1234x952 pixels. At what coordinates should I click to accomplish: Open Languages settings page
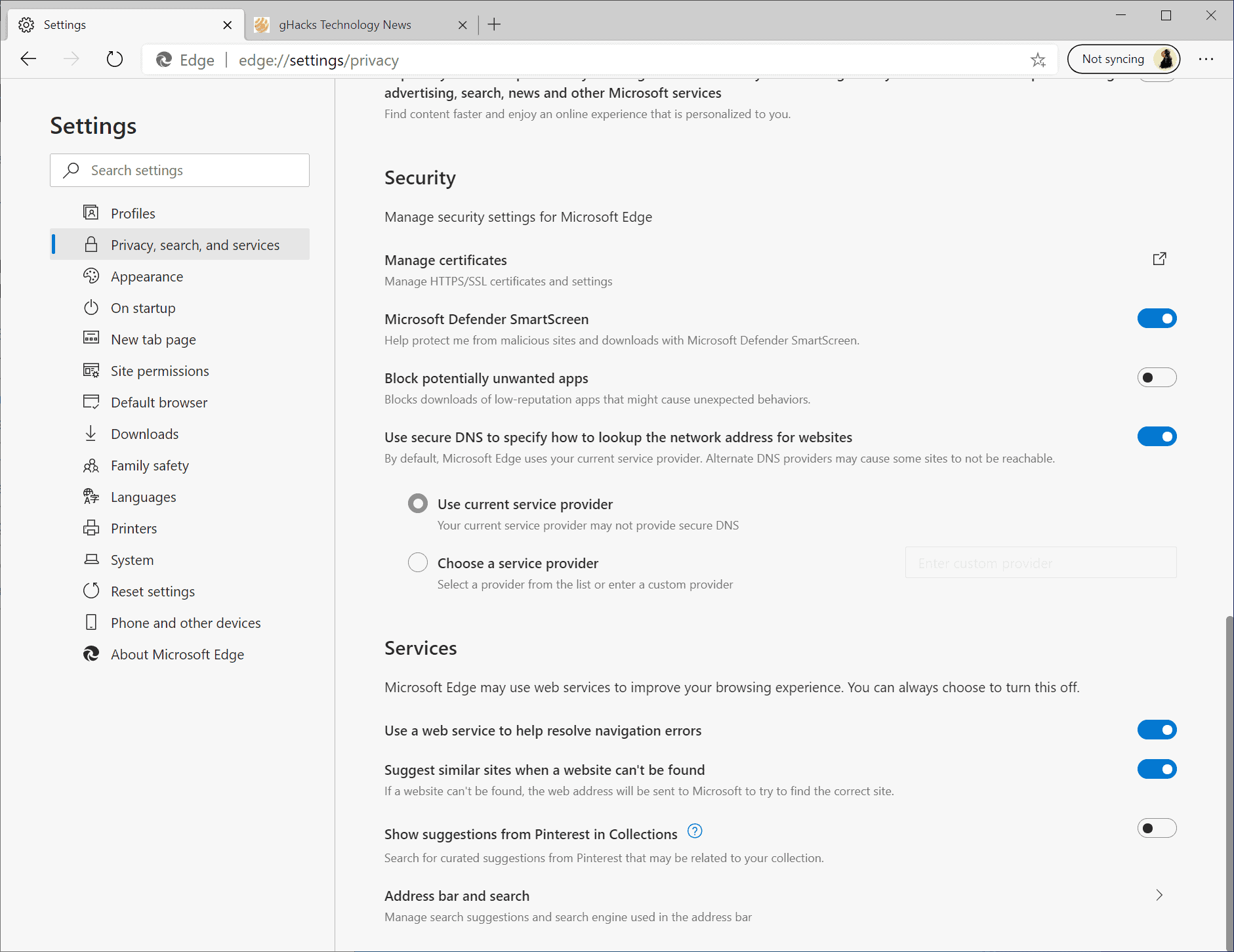click(x=180, y=496)
